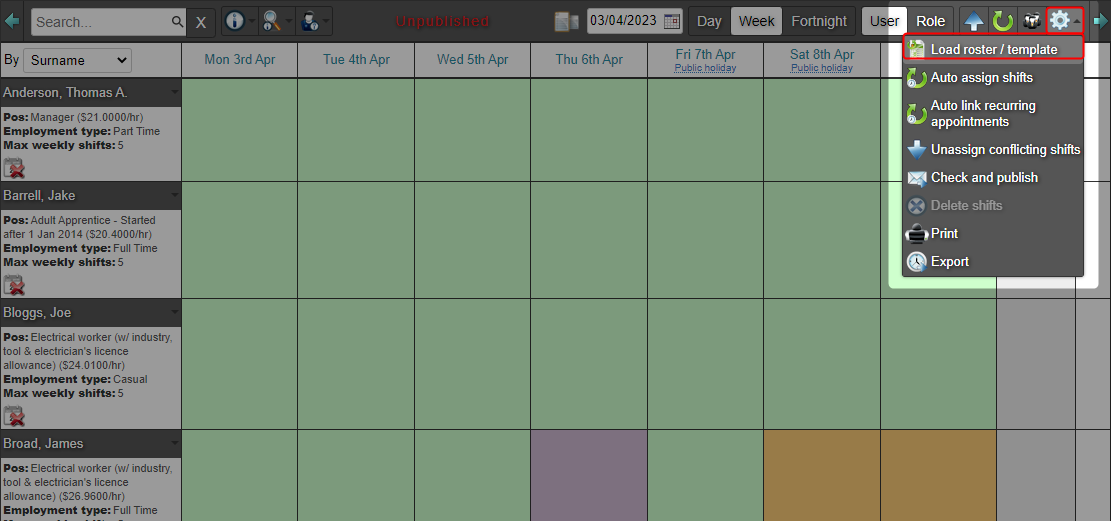The width and height of the screenshot is (1111, 521).
Task: Click the calendar-cross icon under Bloggs, Joe
Action: pyautogui.click(x=14, y=416)
